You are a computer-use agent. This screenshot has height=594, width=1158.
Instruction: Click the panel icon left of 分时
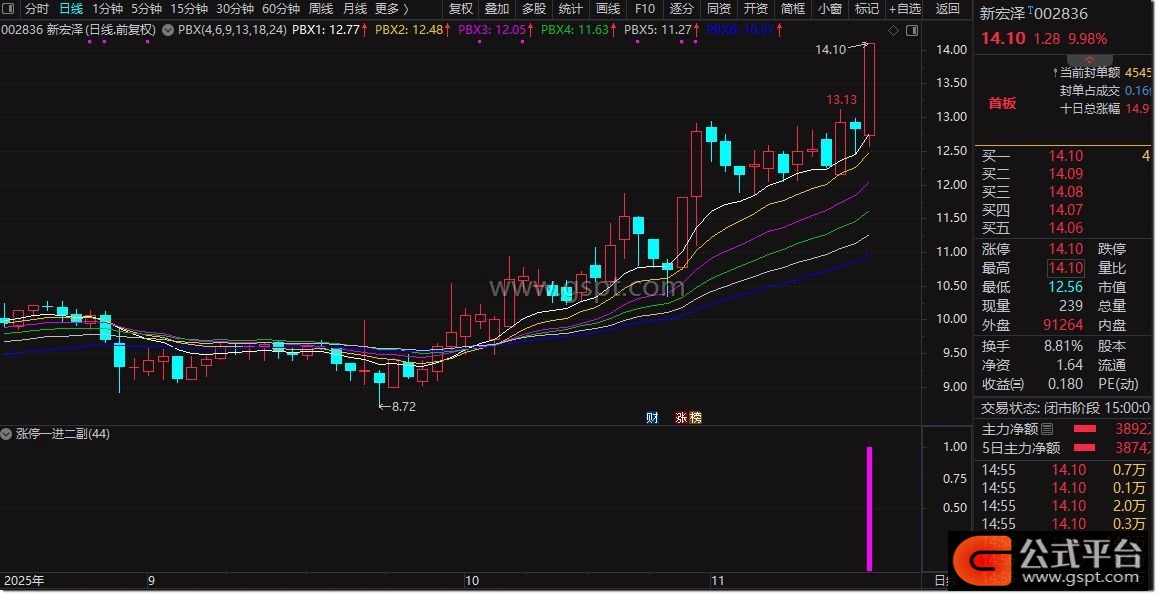[x=10, y=9]
